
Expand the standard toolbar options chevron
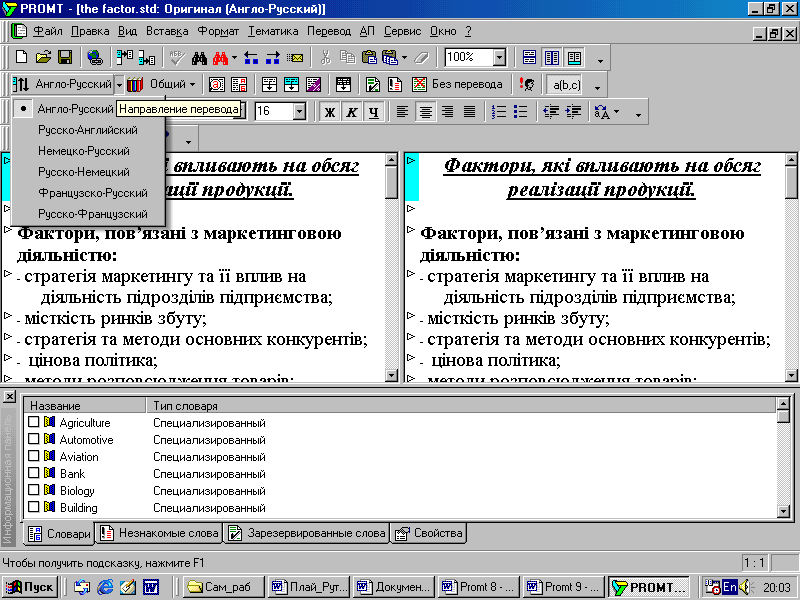pyautogui.click(x=601, y=61)
